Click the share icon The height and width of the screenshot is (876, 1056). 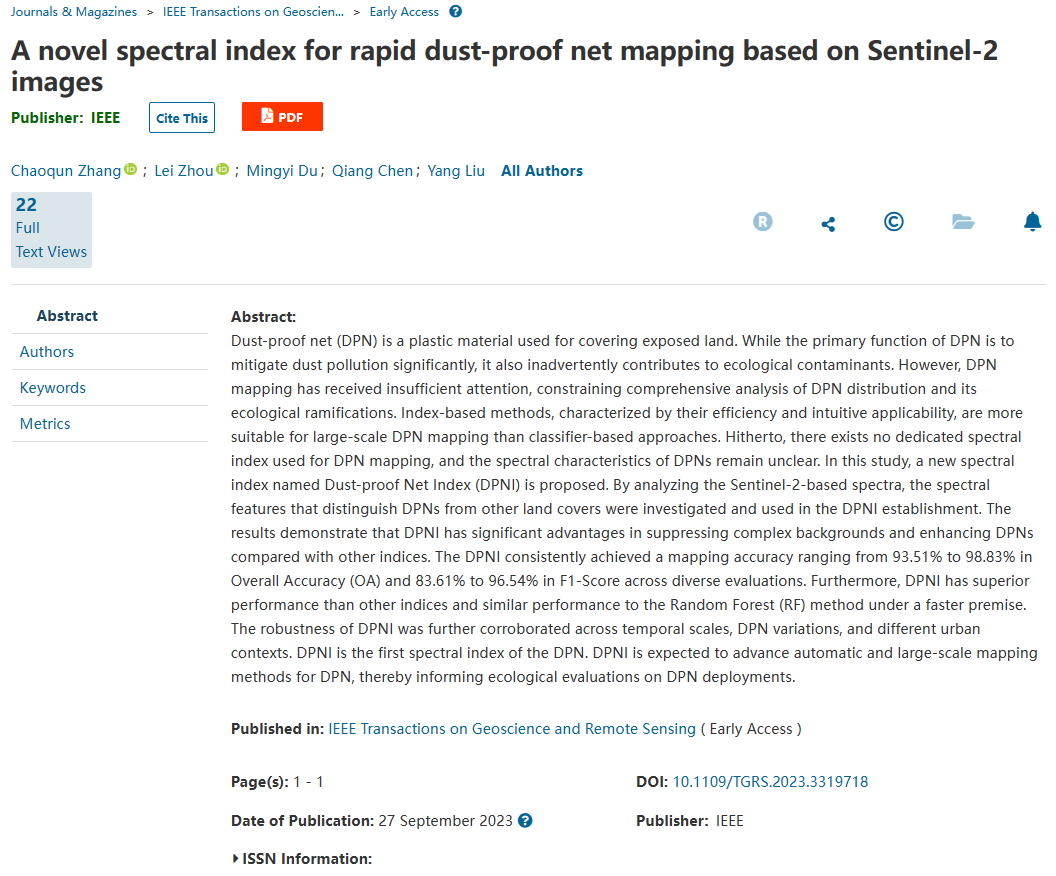[828, 224]
